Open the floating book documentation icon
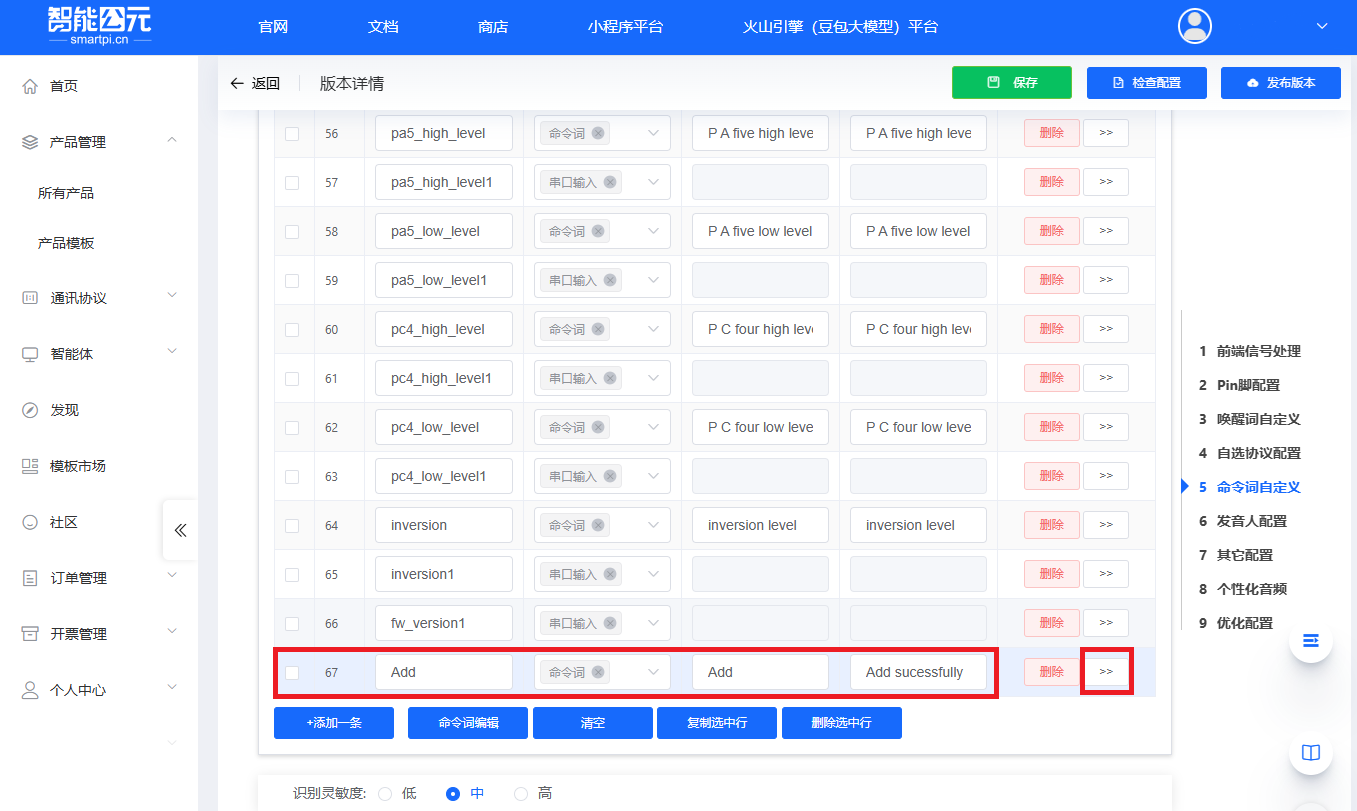 [x=1310, y=752]
